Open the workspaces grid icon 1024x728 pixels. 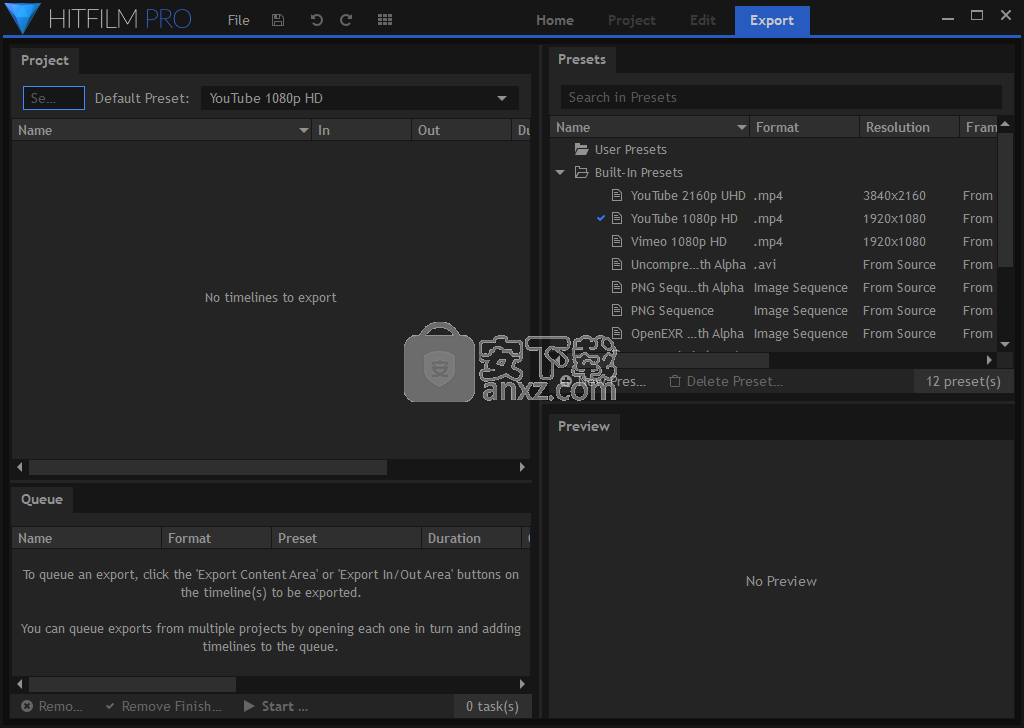385,20
